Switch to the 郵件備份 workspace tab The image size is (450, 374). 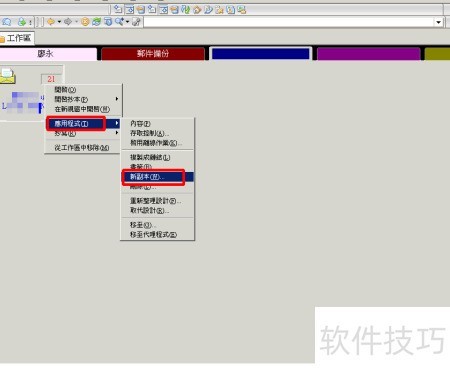153,54
